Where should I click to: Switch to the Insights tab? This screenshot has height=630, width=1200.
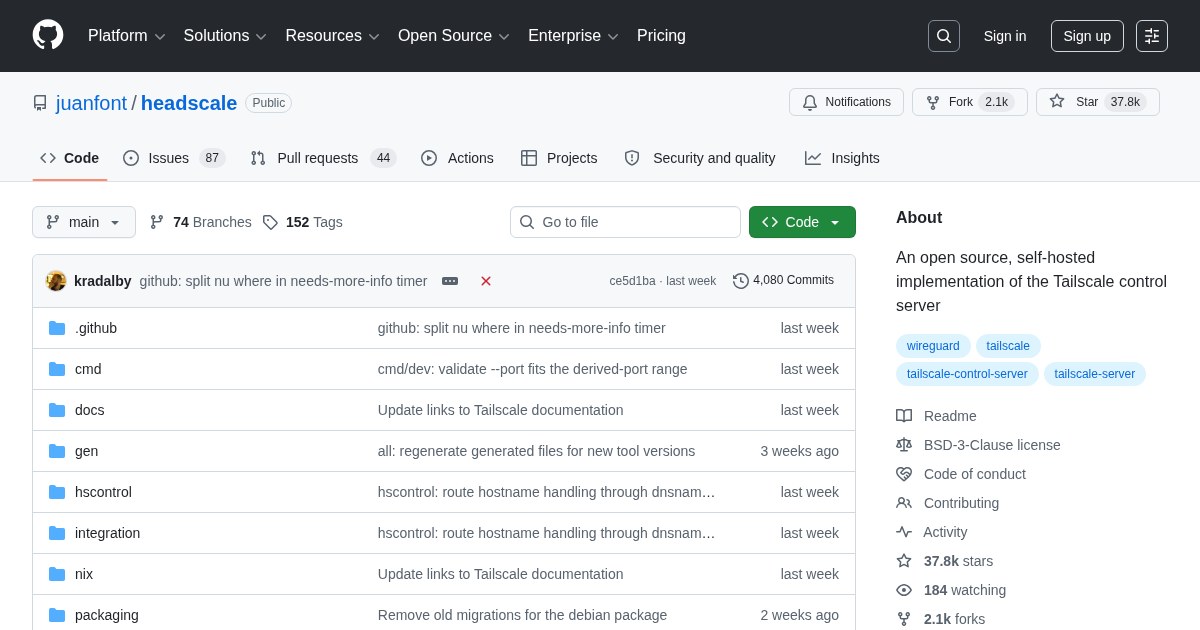[x=842, y=158]
